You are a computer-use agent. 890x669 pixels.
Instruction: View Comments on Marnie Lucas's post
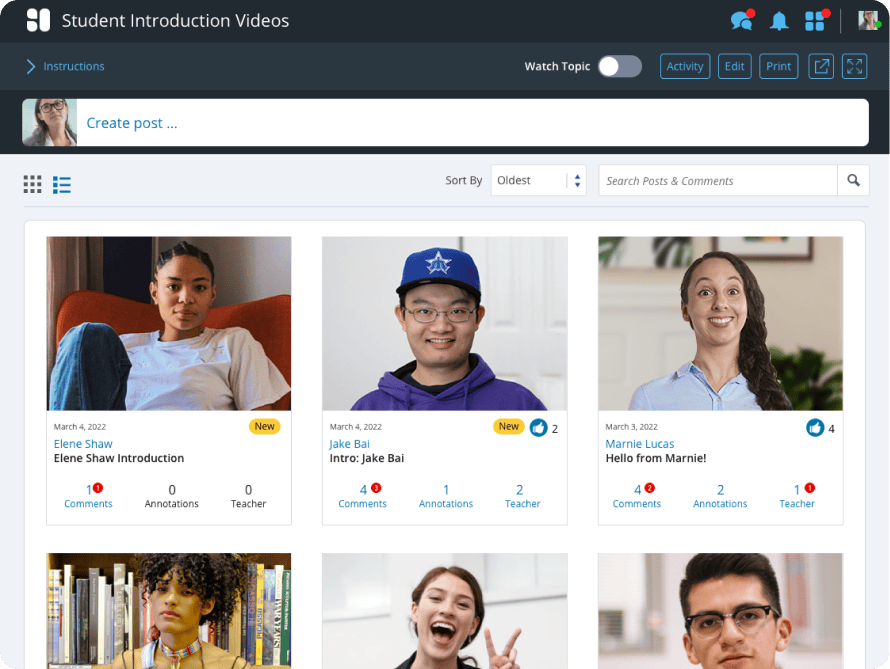(x=636, y=495)
